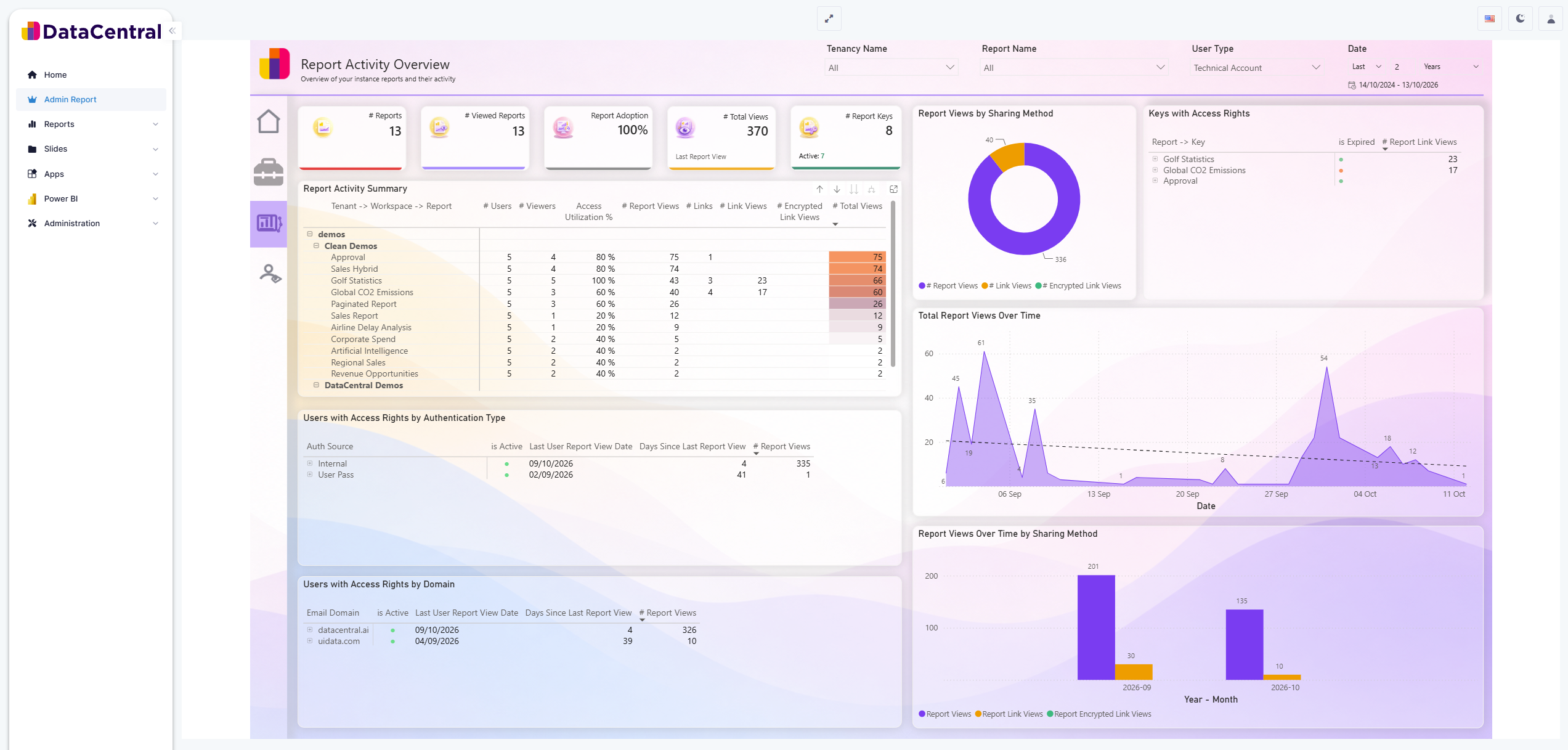Open the briefcase page in report sidebar
The image size is (1568, 750).
(x=268, y=172)
